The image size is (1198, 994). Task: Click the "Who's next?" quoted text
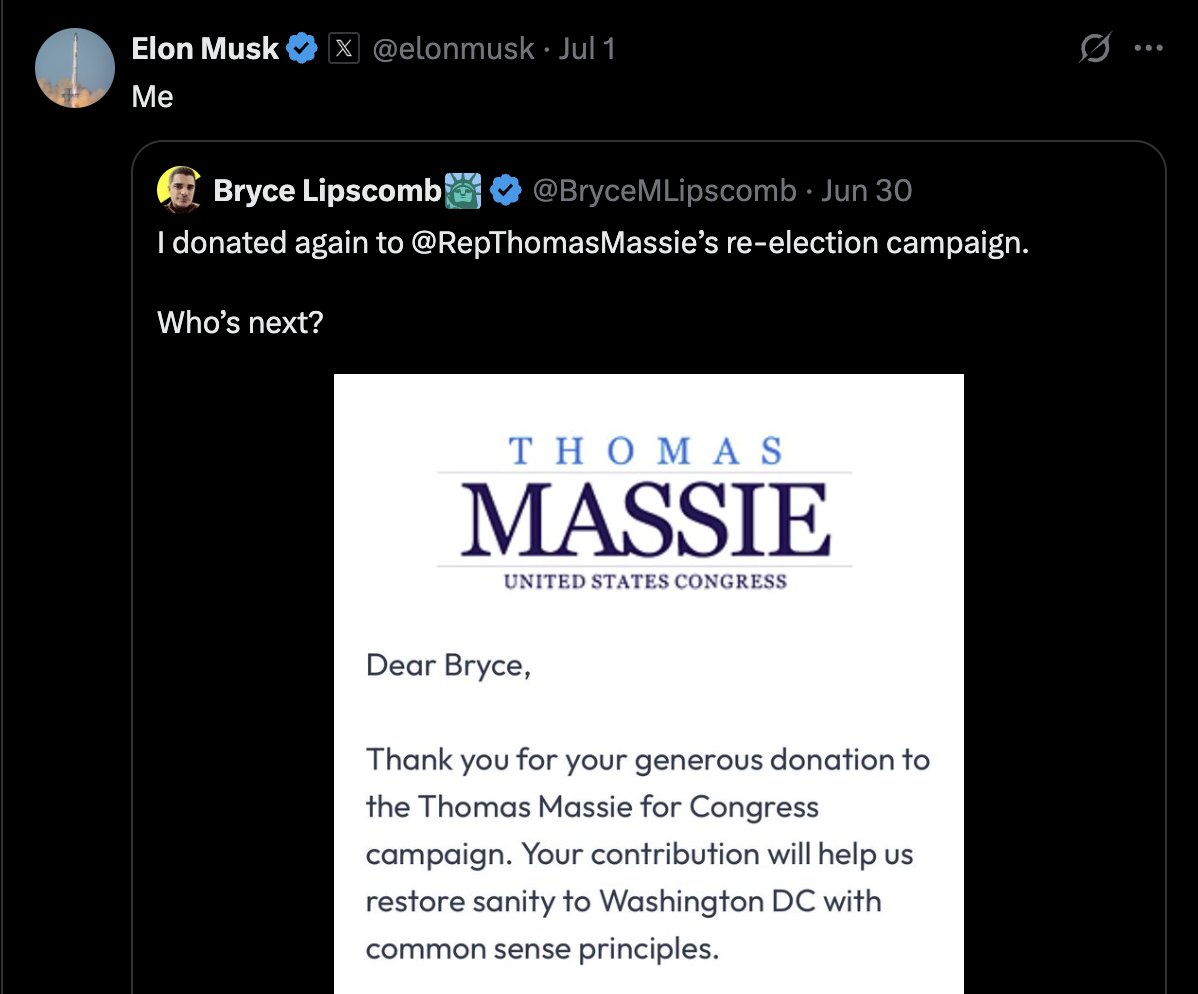pyautogui.click(x=240, y=324)
